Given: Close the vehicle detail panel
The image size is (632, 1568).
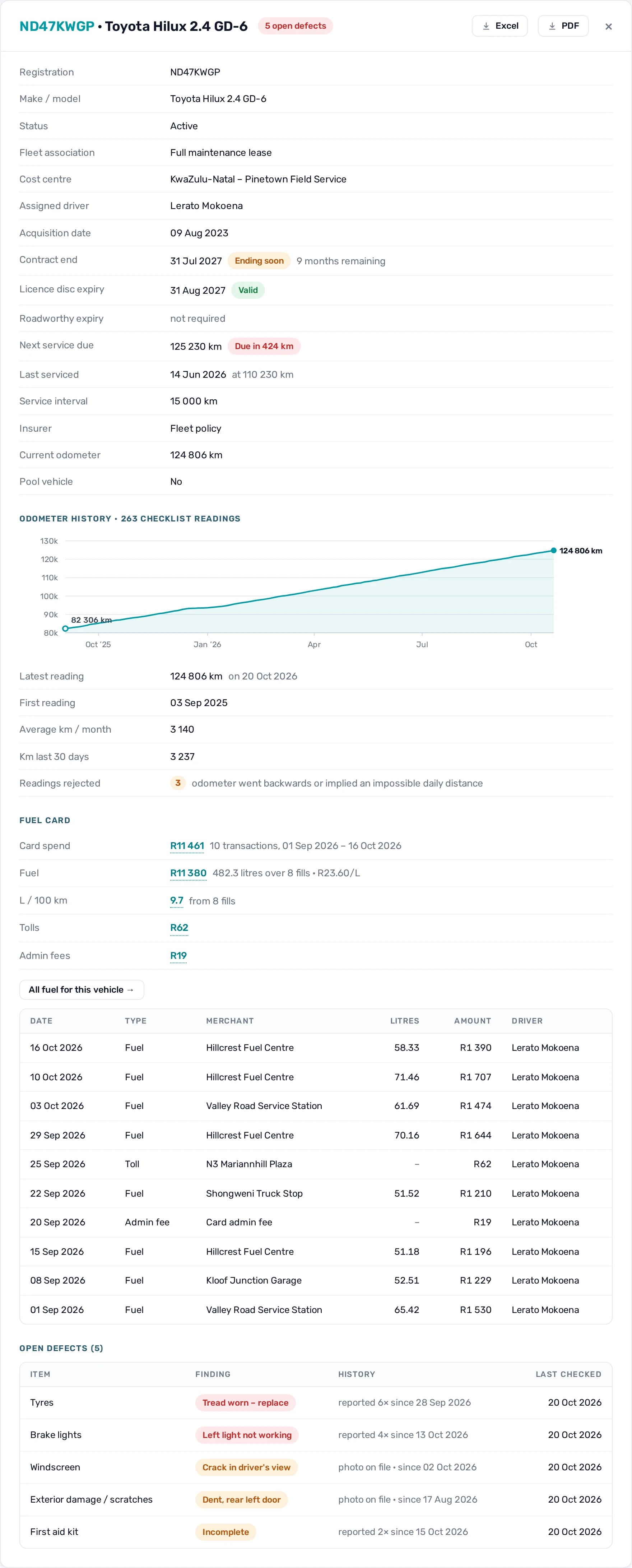Looking at the screenshot, I should coord(608,26).
